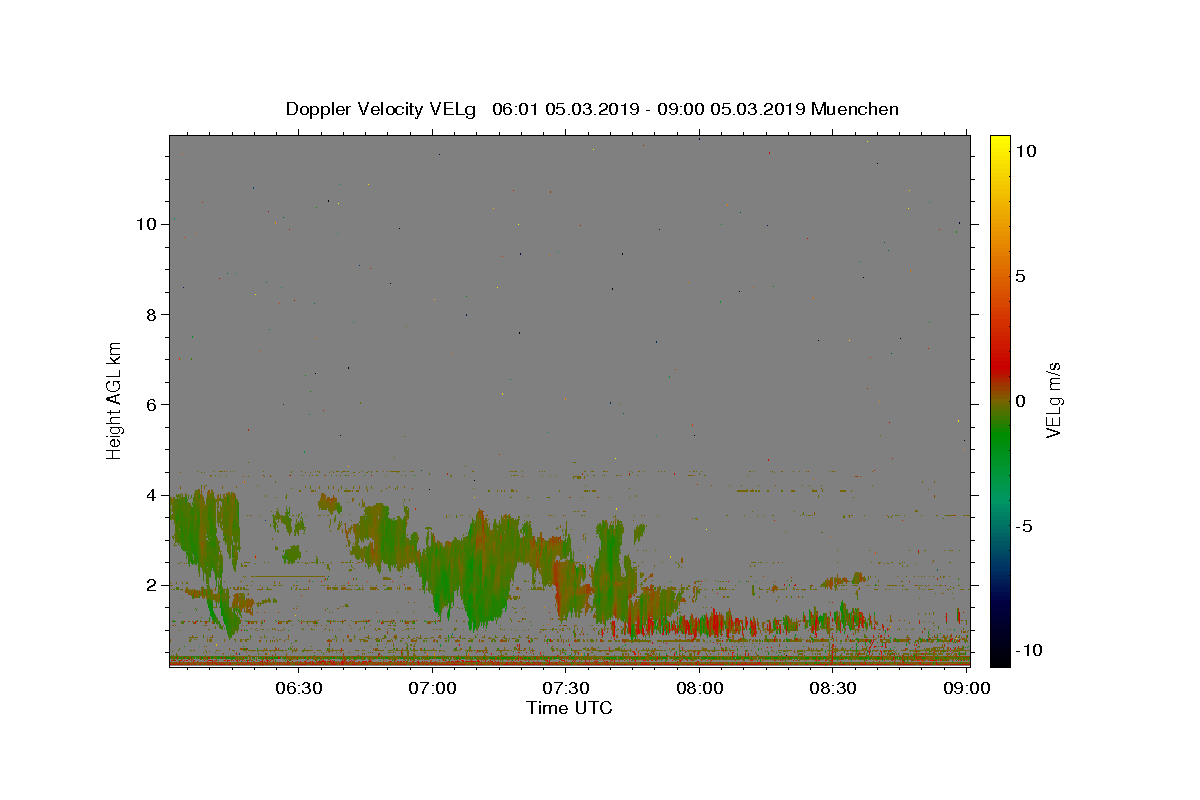
Task: Click the height axis label 4
Action: [x=150, y=495]
